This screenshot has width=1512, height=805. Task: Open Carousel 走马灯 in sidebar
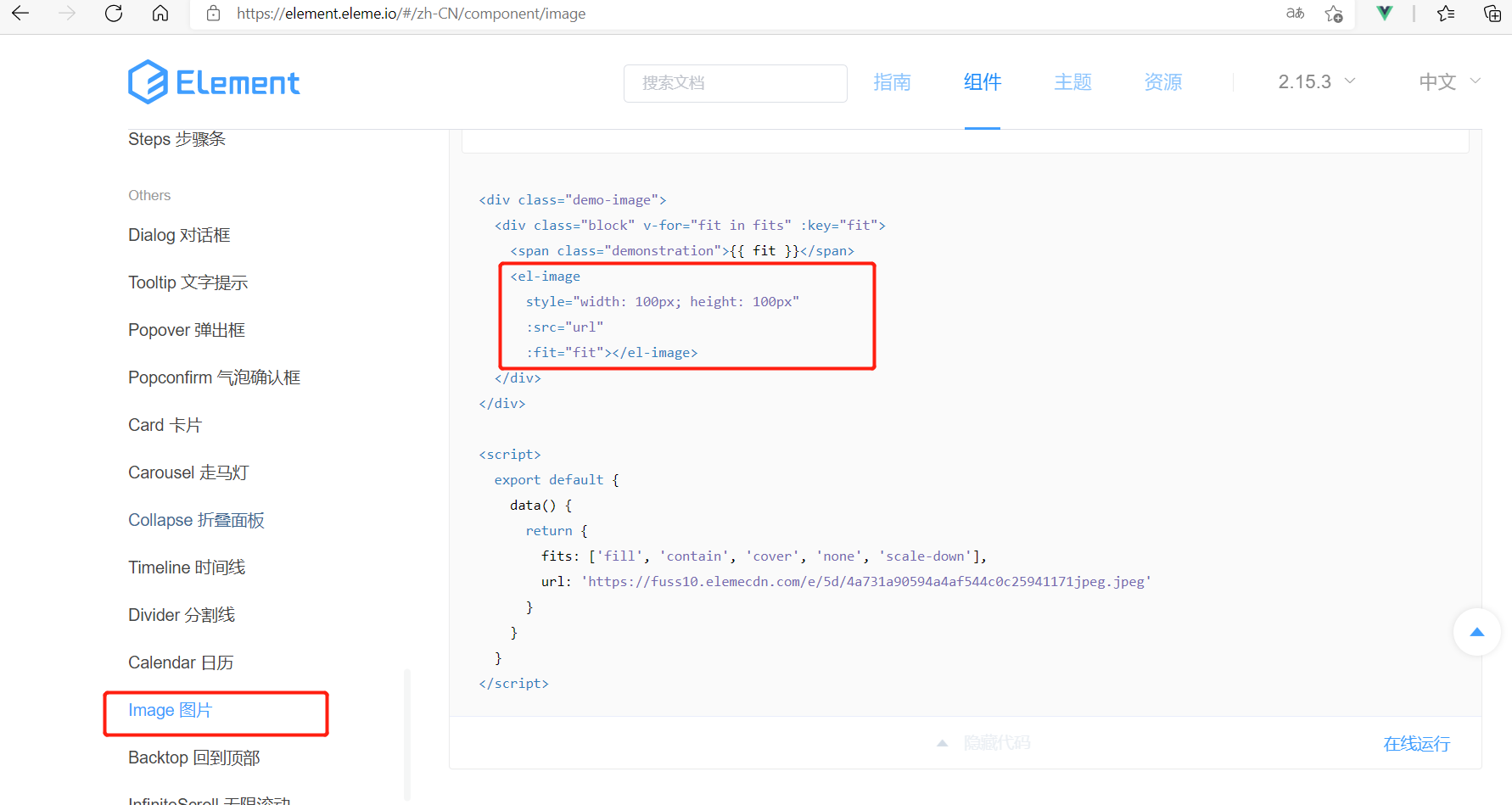[x=188, y=472]
